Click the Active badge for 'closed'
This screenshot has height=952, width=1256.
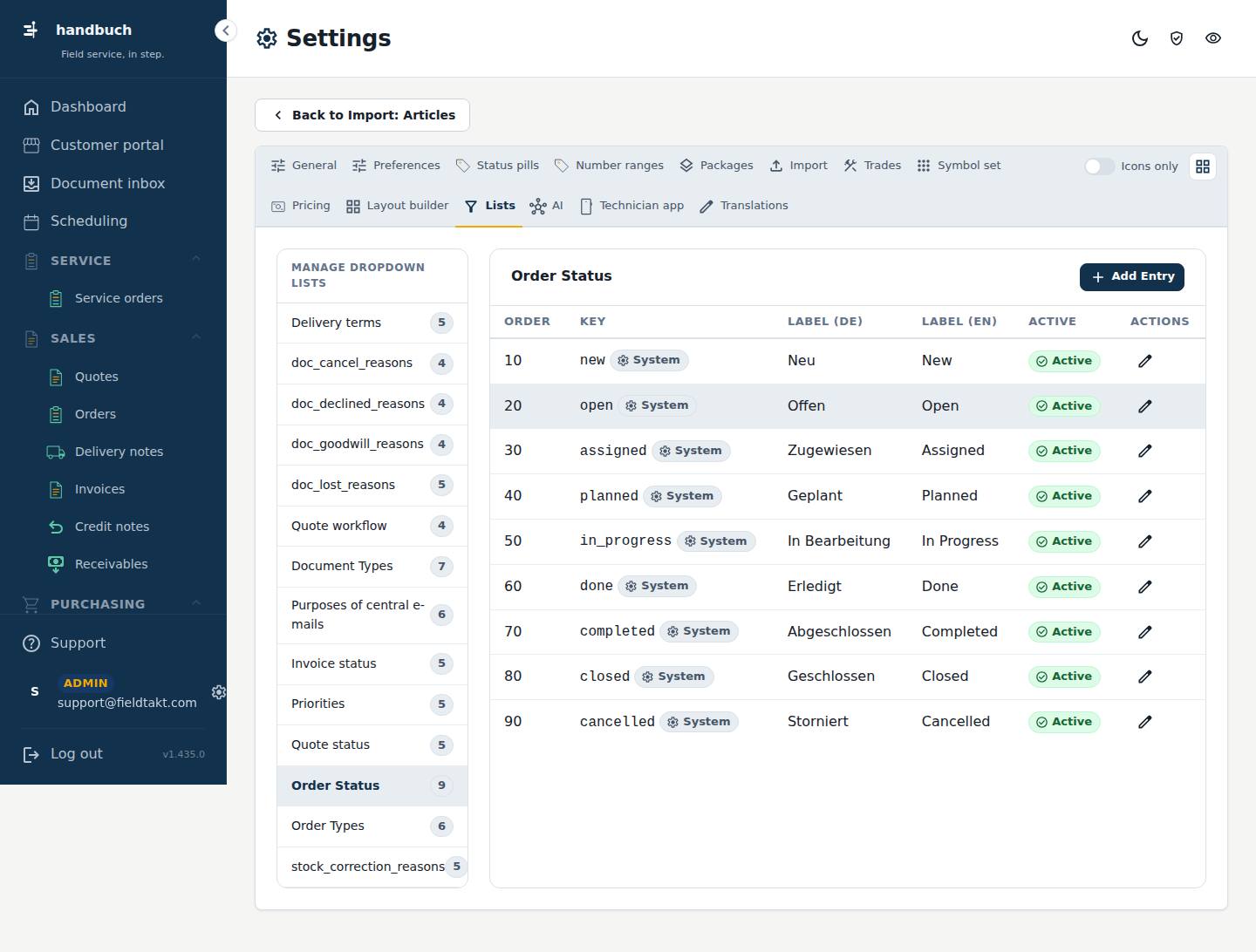[1064, 677]
